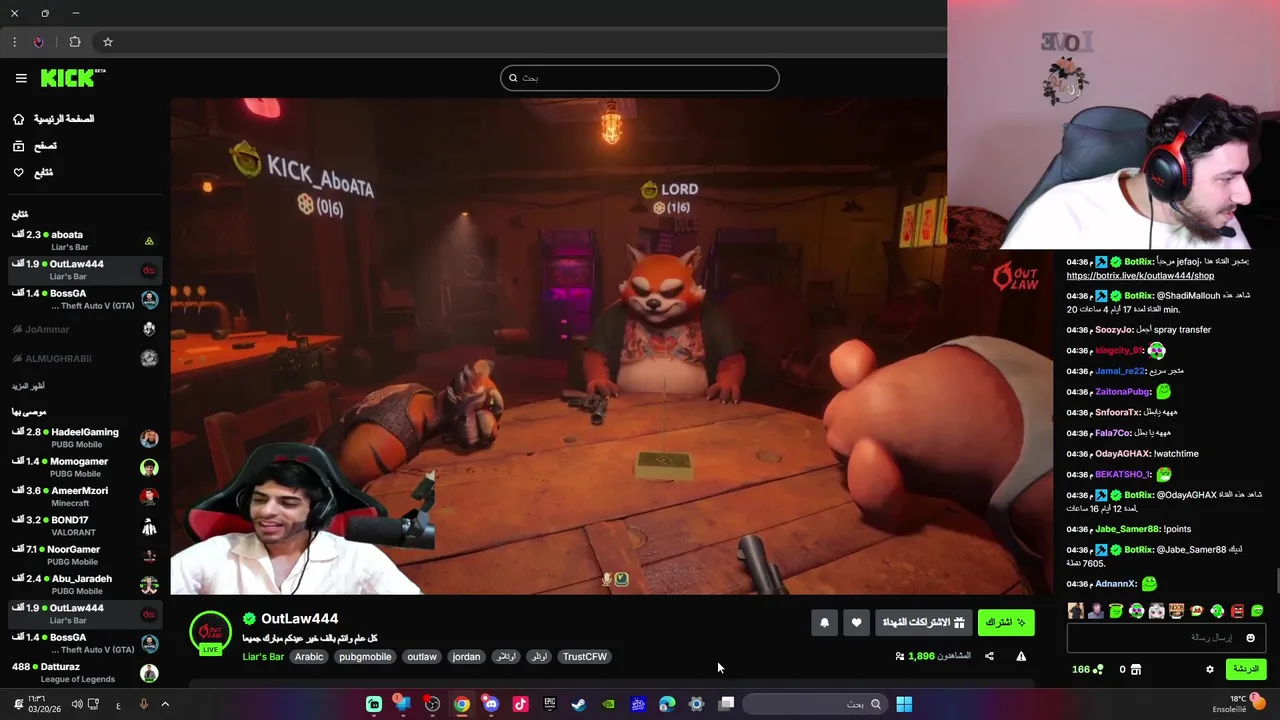Screen dimensions: 1280x720
Task: Toggle the heart follow button
Action: 856,622
